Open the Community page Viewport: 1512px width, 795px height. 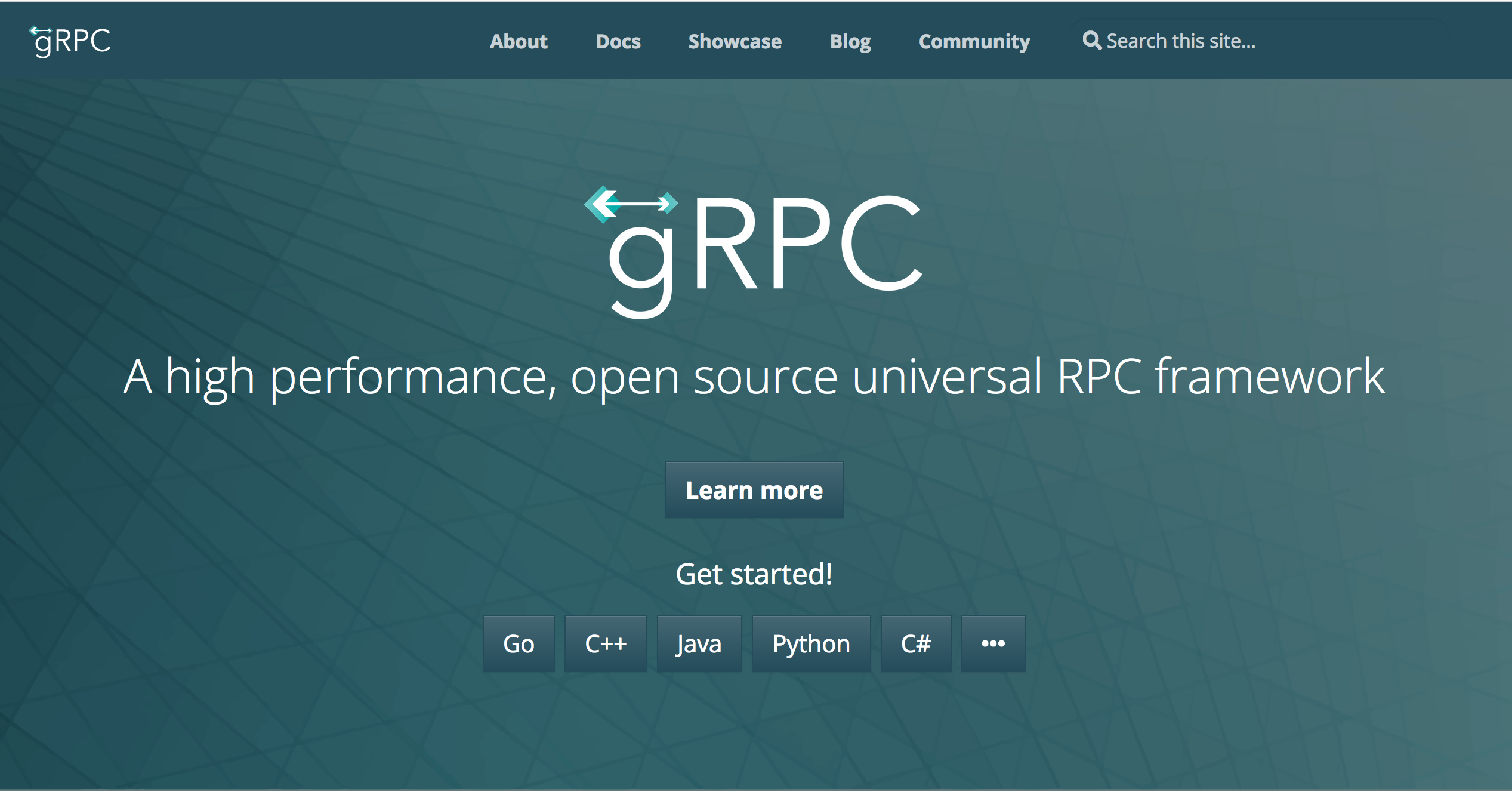coord(974,41)
